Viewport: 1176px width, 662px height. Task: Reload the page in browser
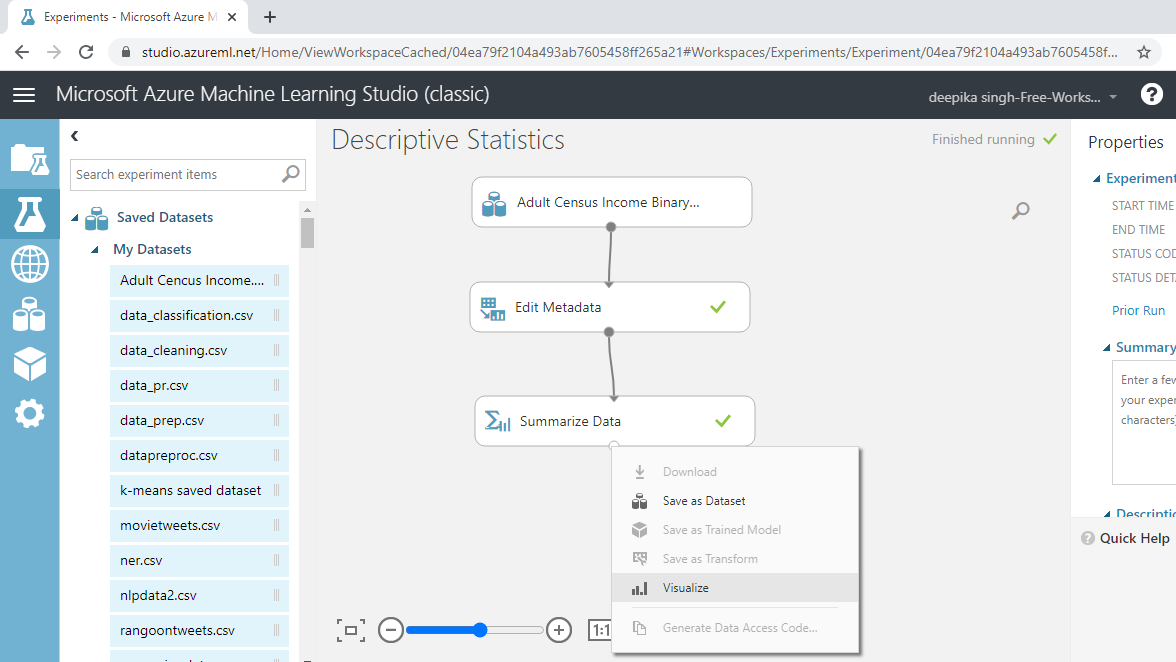[x=86, y=52]
